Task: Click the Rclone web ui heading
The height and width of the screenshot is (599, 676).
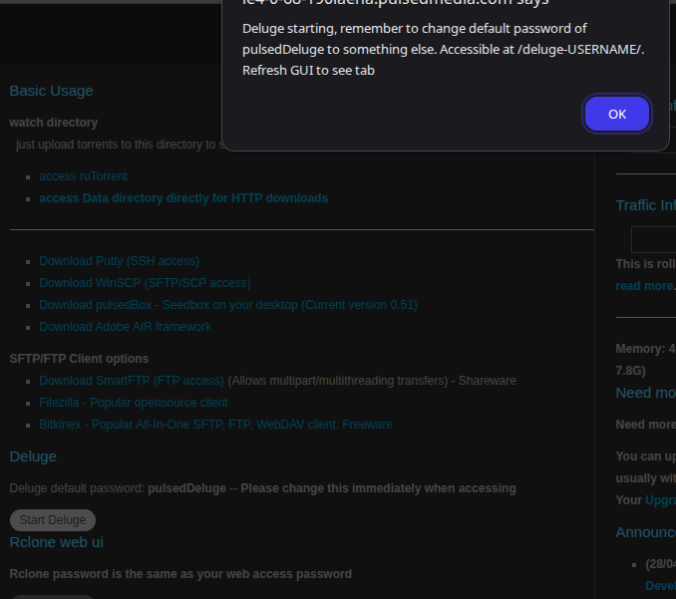Action: pyautogui.click(x=56, y=542)
